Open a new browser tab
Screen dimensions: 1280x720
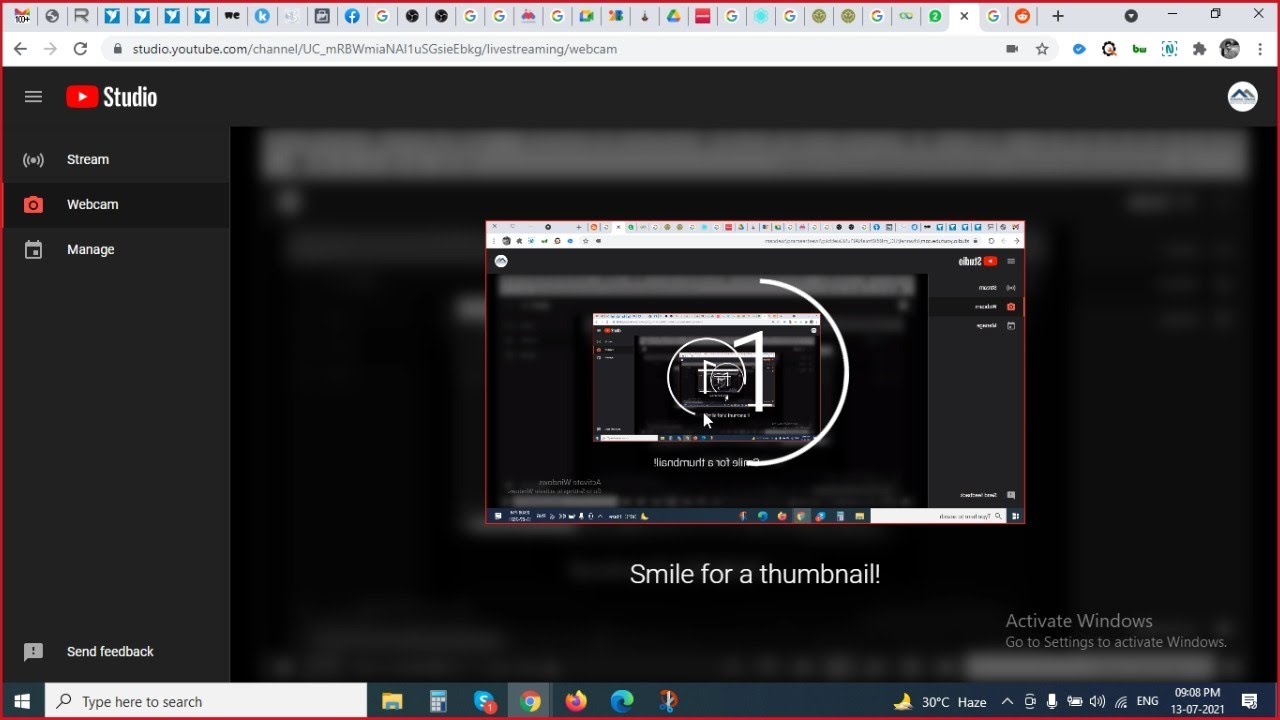point(1057,16)
